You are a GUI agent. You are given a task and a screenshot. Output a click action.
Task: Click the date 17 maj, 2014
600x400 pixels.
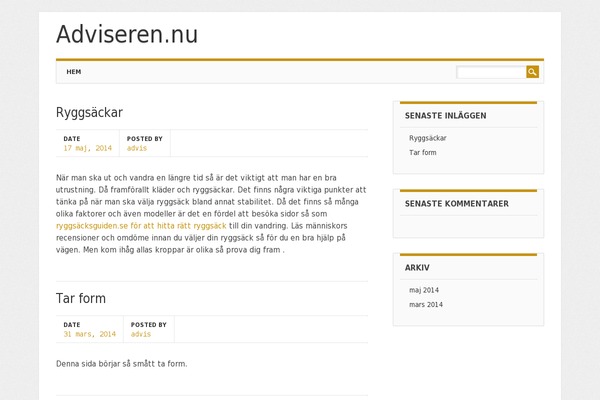click(x=88, y=148)
